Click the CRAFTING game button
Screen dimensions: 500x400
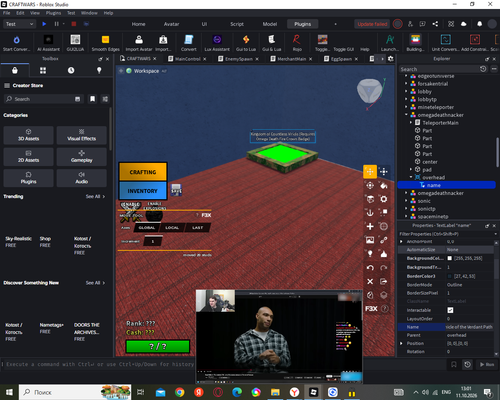143,172
